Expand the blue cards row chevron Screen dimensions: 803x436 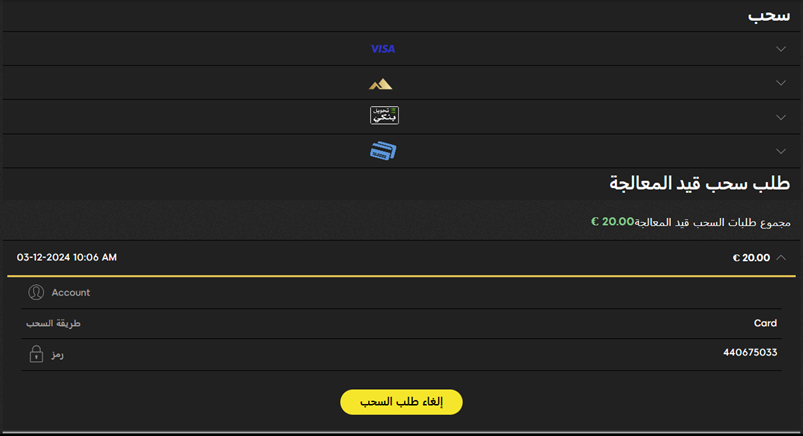[780, 151]
